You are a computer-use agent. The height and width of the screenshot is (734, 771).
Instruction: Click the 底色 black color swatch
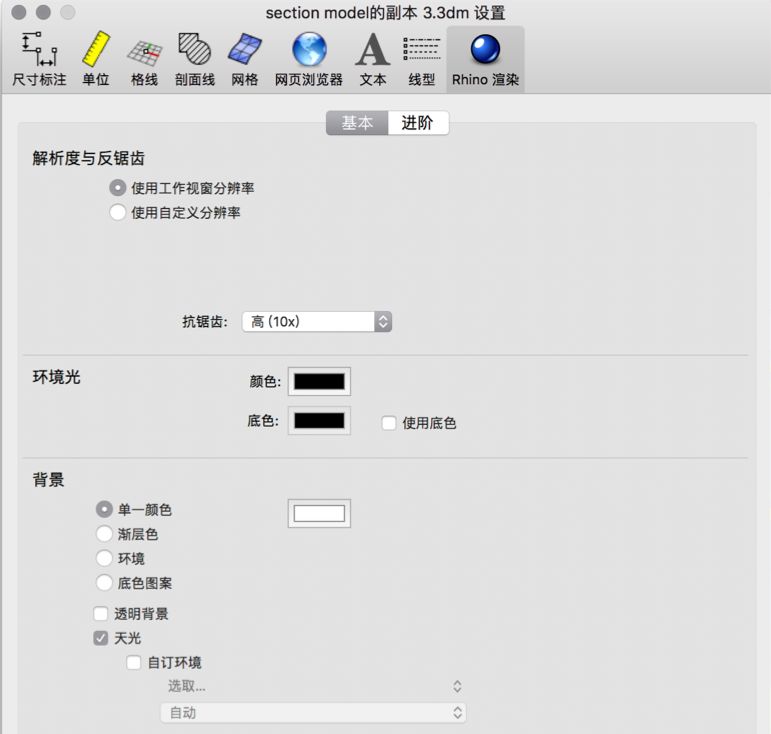tap(319, 421)
